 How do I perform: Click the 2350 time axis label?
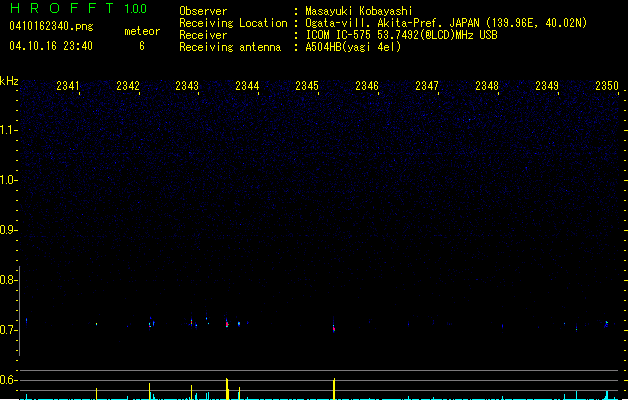coord(607,86)
